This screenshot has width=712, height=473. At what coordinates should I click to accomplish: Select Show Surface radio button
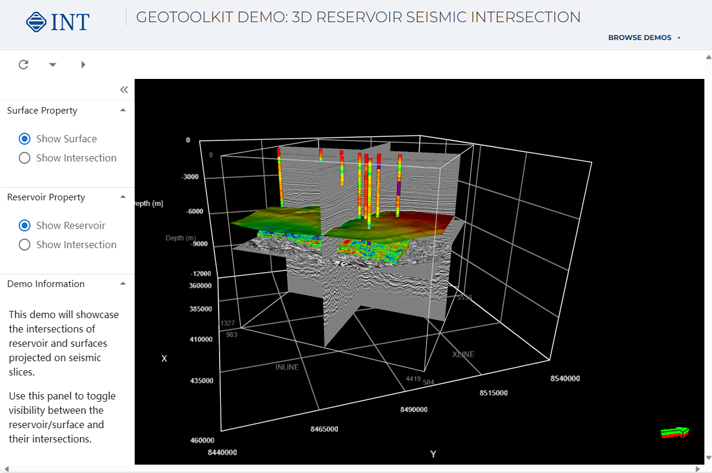pyautogui.click(x=25, y=139)
